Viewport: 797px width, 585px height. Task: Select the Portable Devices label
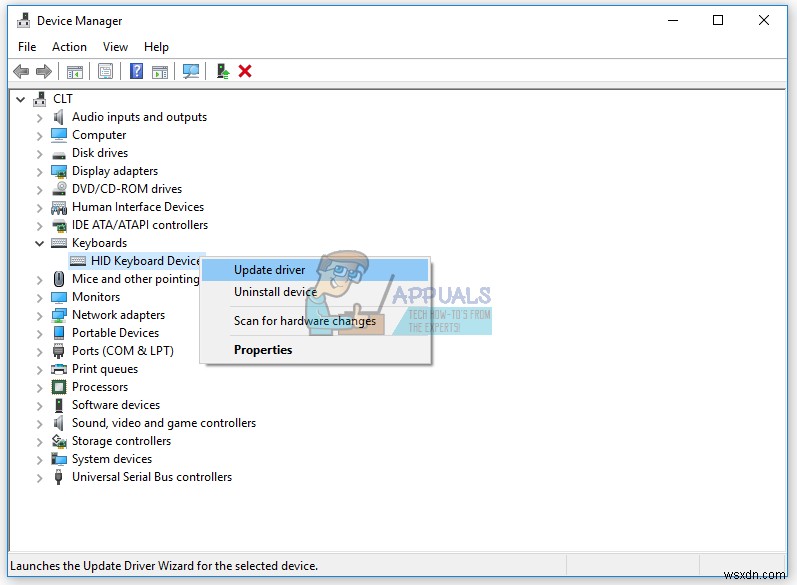[115, 333]
